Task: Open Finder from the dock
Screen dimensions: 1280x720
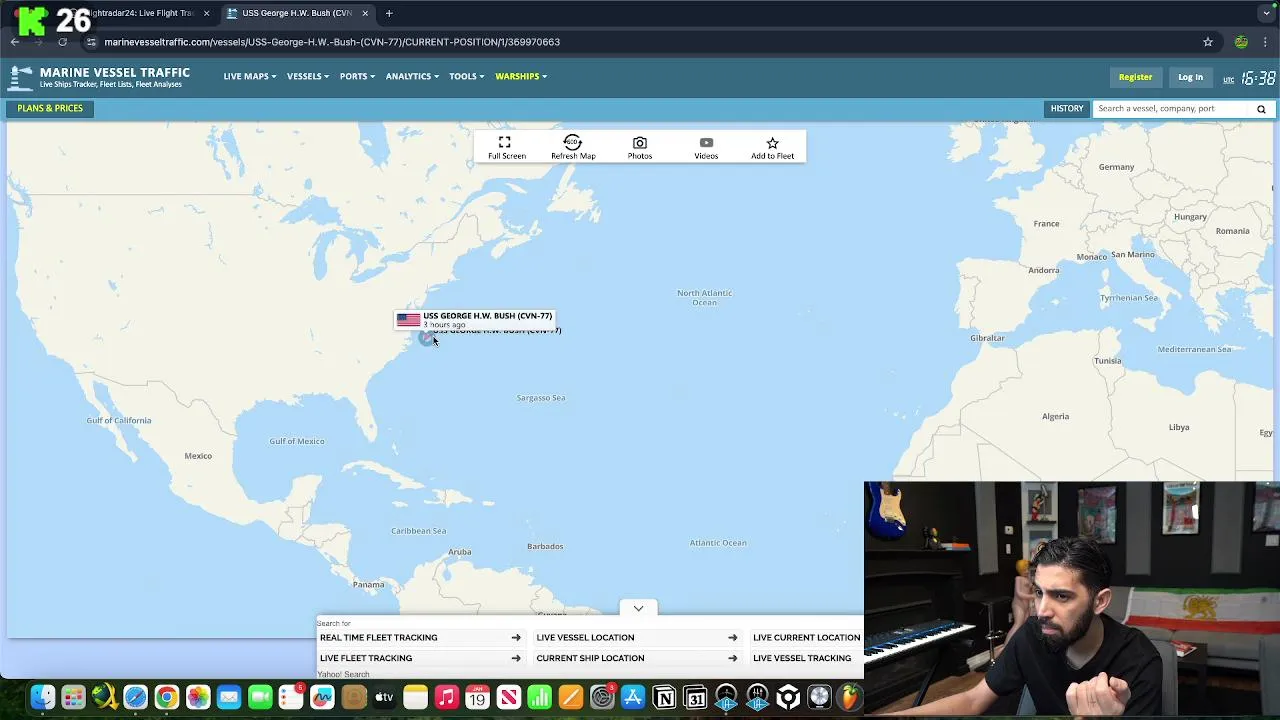Action: coord(42,697)
